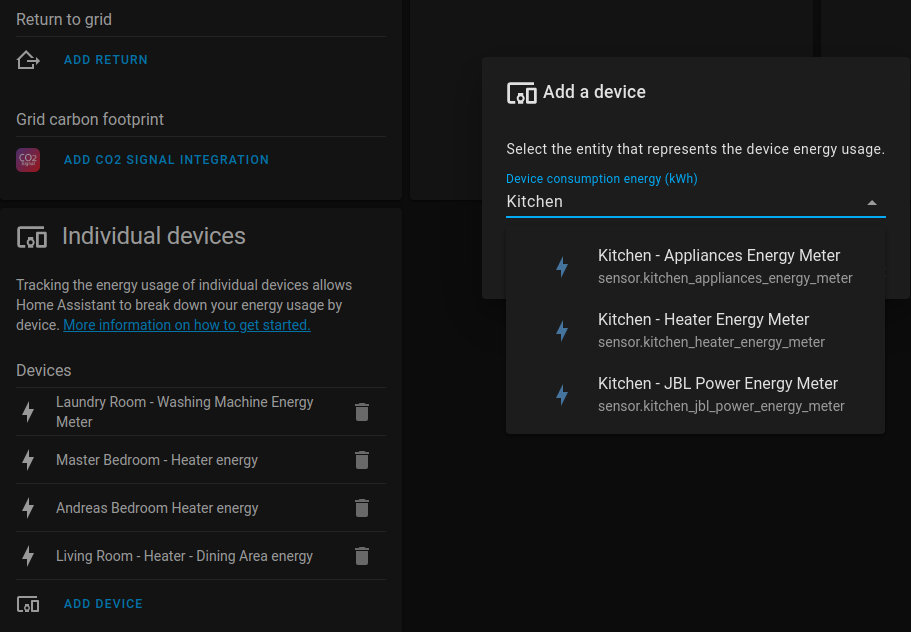911x632 pixels.
Task: Click the trash icon for Laundry Room Washing Machine
Action: tap(362, 411)
